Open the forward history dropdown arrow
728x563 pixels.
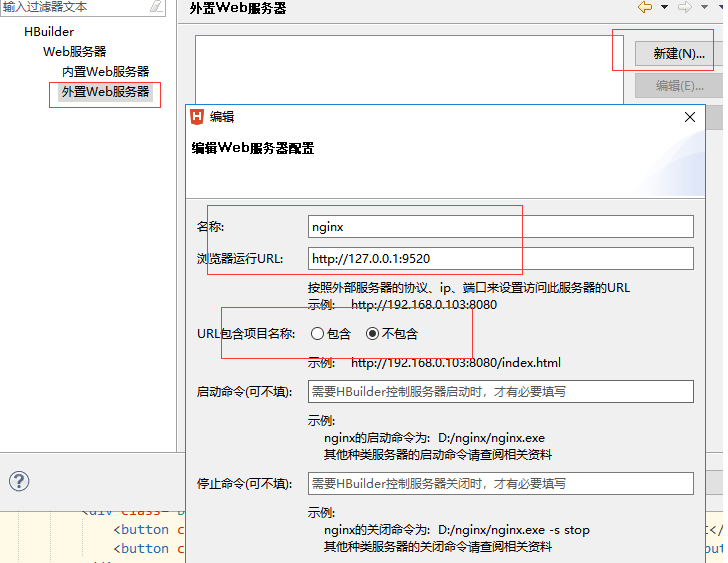704,7
